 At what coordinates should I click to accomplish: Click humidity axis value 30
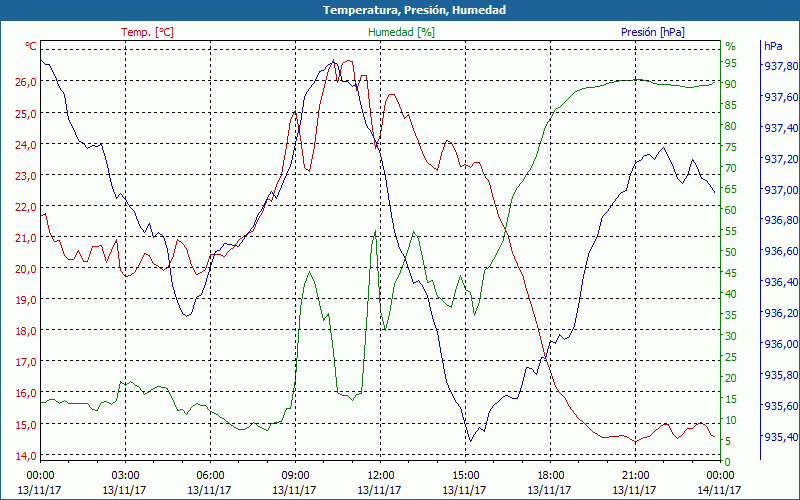click(x=731, y=336)
